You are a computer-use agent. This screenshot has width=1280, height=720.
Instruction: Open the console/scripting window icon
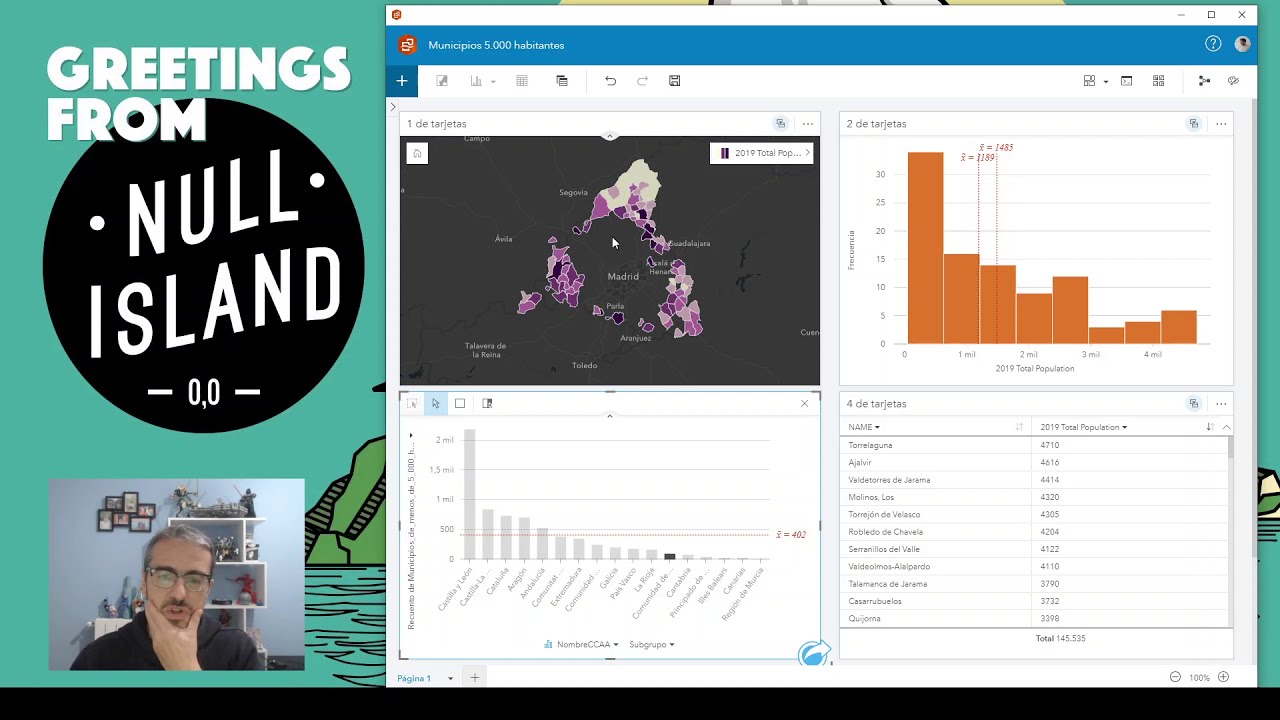click(1126, 81)
